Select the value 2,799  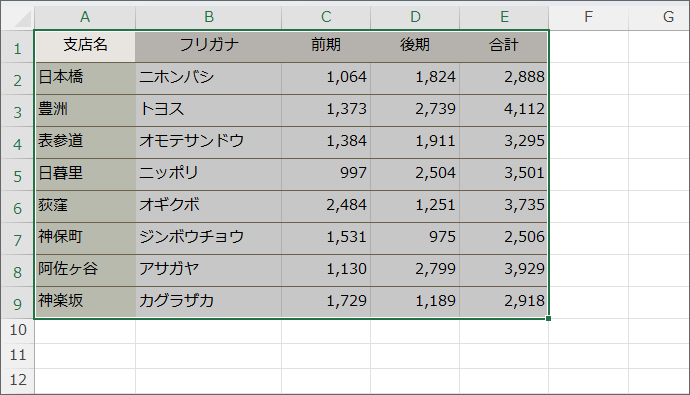pyautogui.click(x=415, y=271)
